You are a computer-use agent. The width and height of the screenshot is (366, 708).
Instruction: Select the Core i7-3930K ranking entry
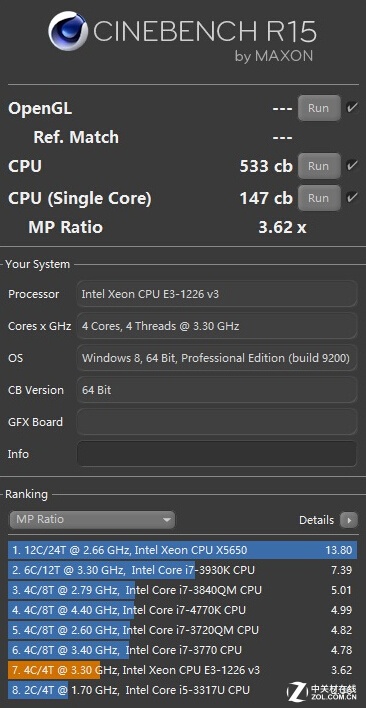pos(182,570)
